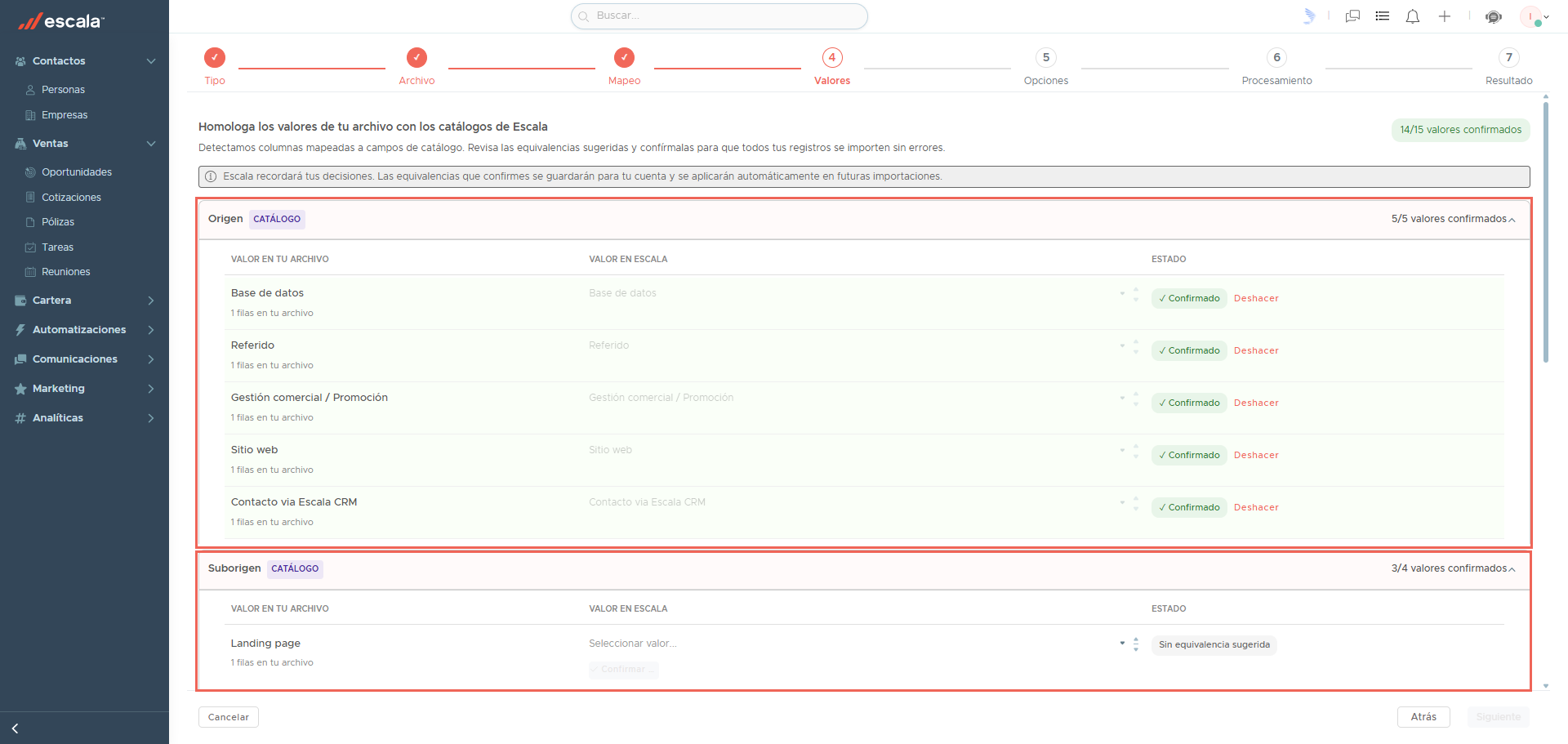Open the notifications bell

[x=1413, y=16]
